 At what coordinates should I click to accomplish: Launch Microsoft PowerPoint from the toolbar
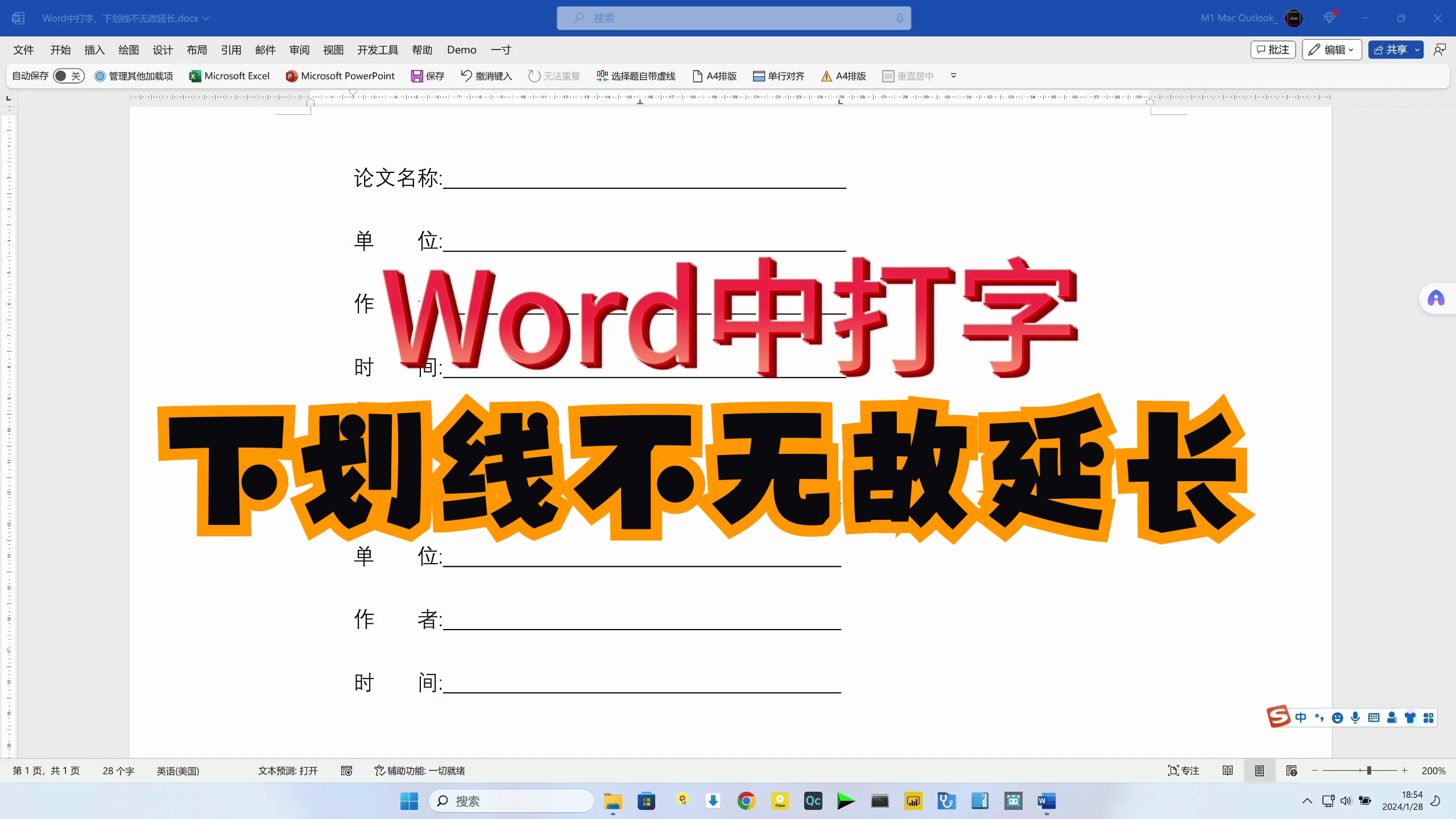click(340, 76)
